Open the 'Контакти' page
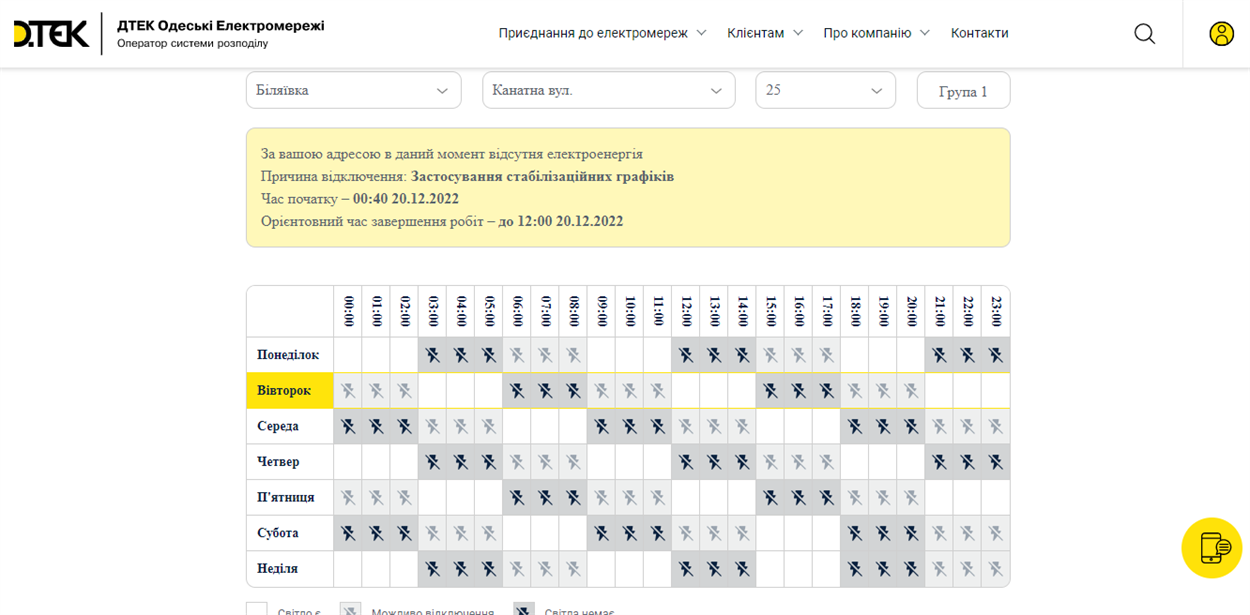This screenshot has width=1250, height=615. [x=979, y=33]
